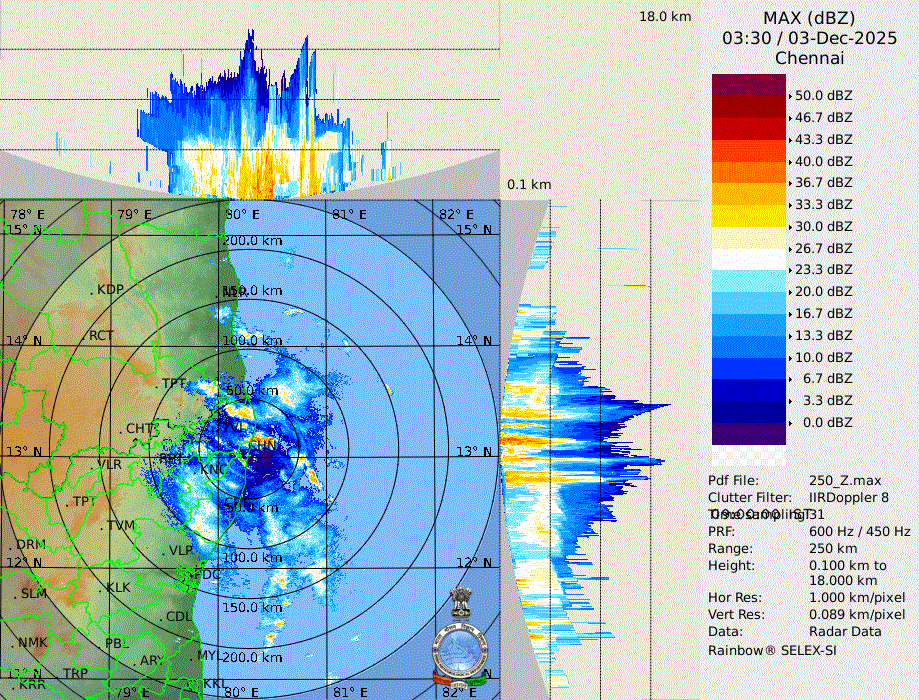Click the KDP station marker on the map
This screenshot has height=700, width=919.
click(107, 289)
